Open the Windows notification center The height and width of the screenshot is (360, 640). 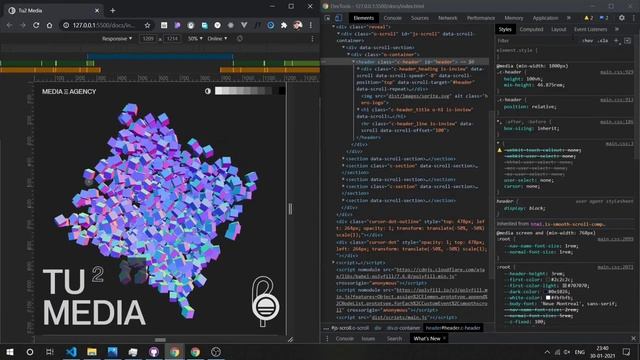coord(627,352)
